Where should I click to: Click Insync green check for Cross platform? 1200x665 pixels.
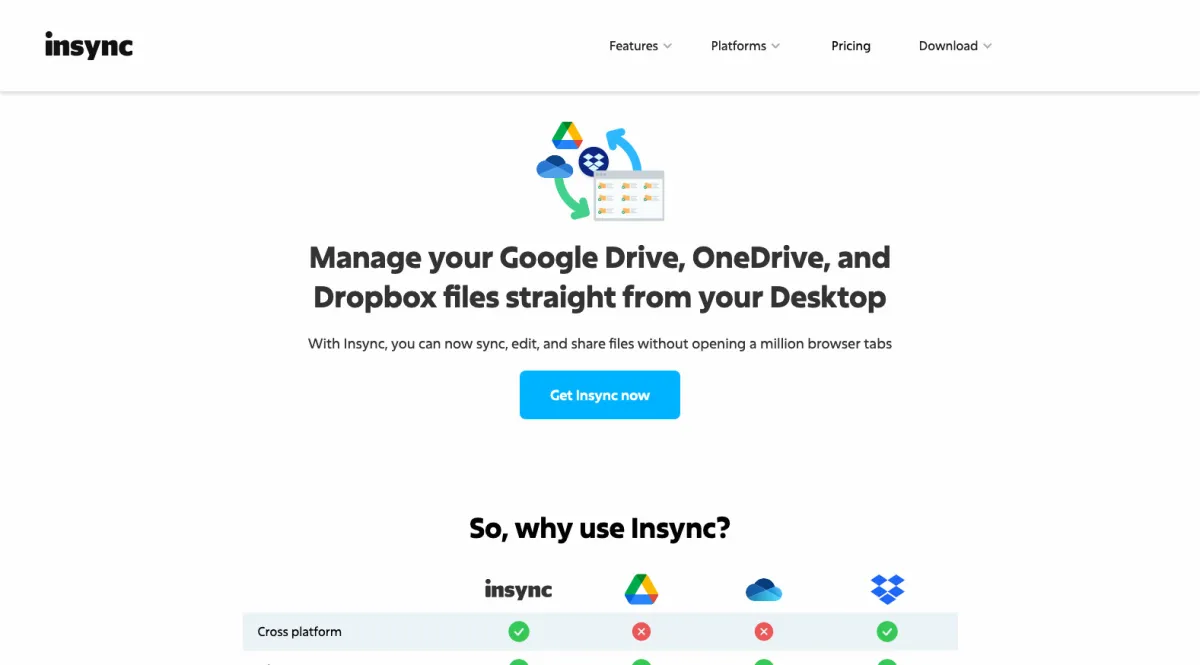pos(519,632)
